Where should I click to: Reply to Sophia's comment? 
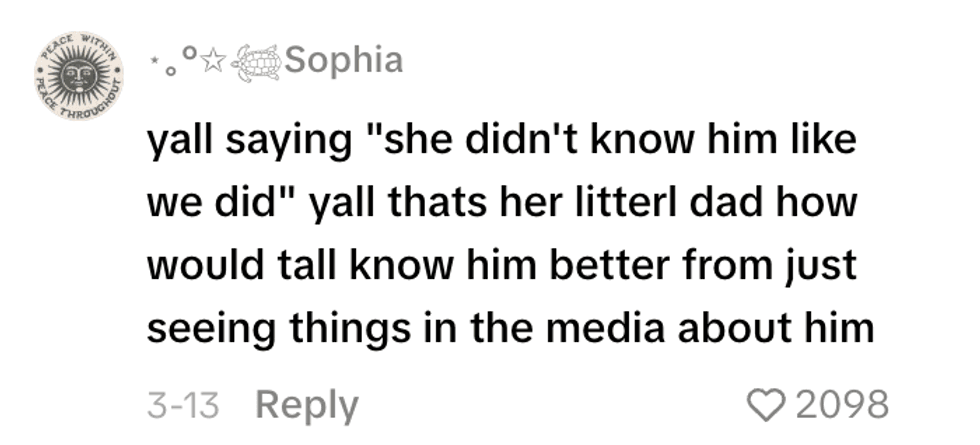[307, 405]
